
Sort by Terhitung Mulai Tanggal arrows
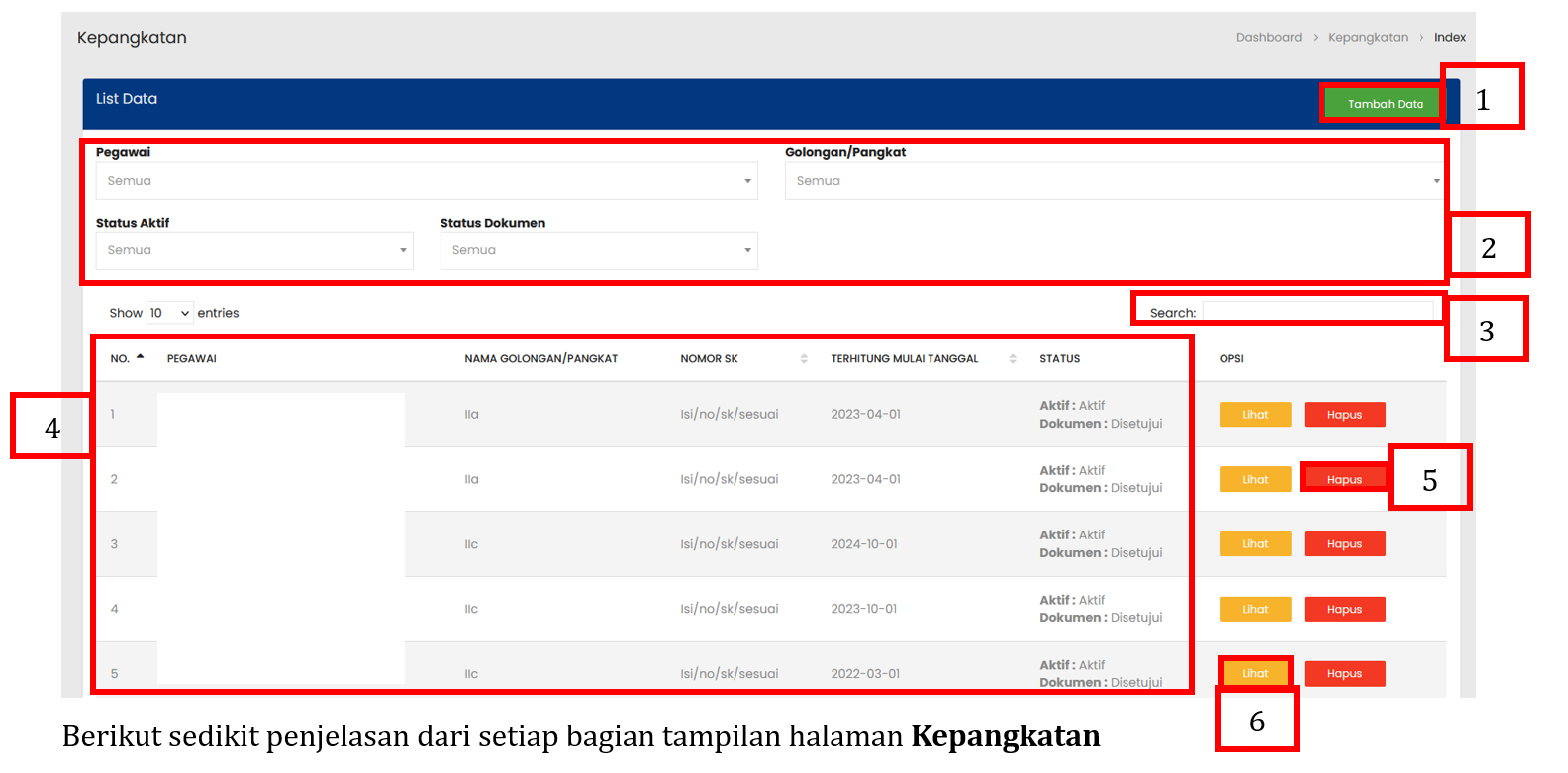coord(1012,358)
